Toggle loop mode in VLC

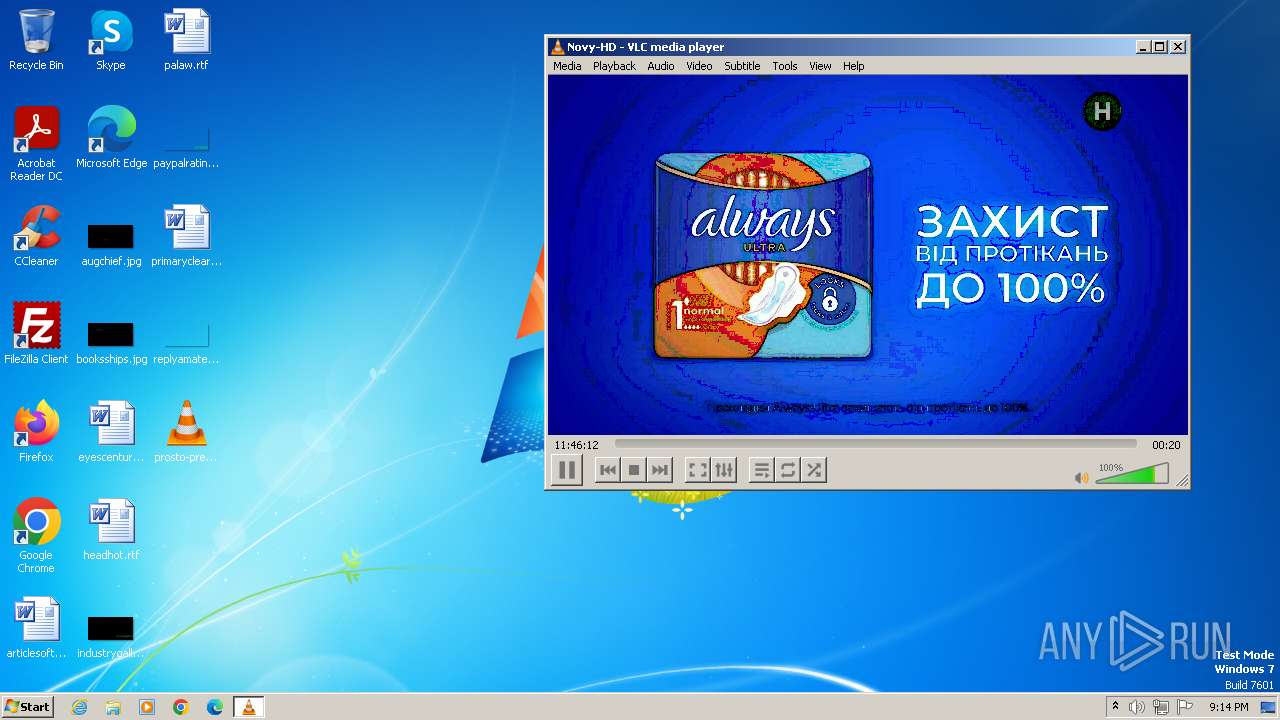788,470
